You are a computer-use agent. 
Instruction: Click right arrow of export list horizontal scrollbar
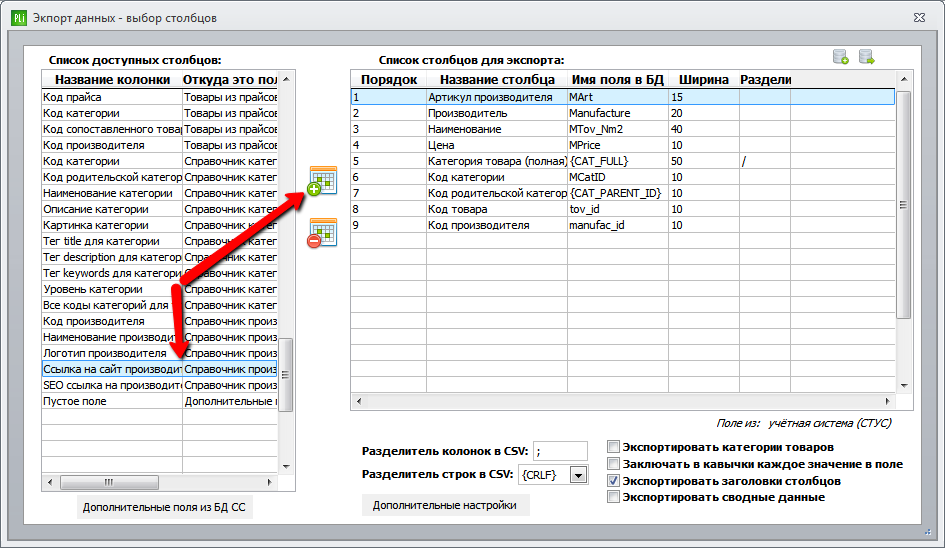[887, 401]
